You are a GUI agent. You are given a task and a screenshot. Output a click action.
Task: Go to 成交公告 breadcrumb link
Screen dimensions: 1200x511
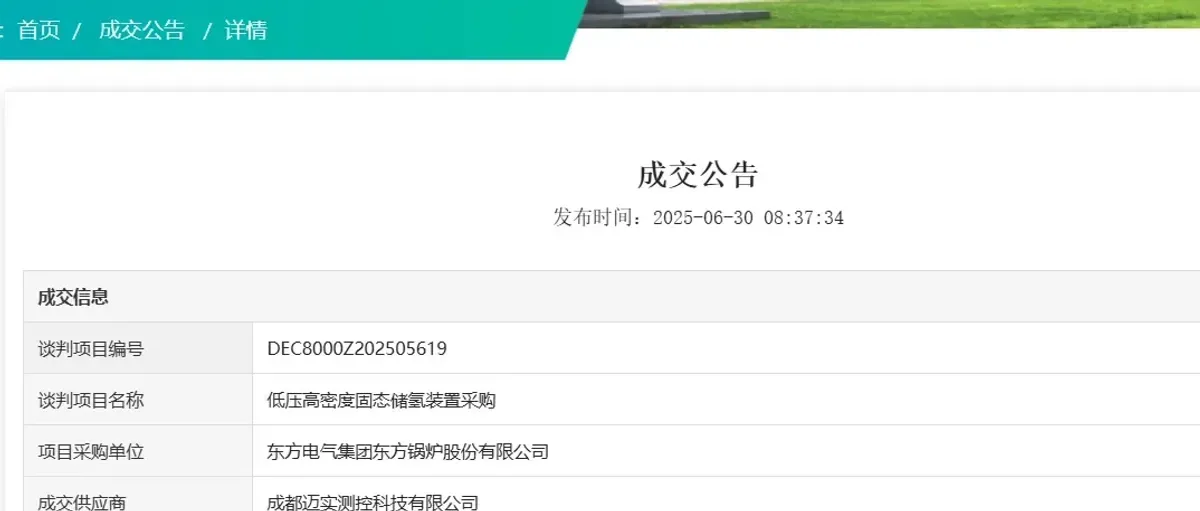point(142,30)
